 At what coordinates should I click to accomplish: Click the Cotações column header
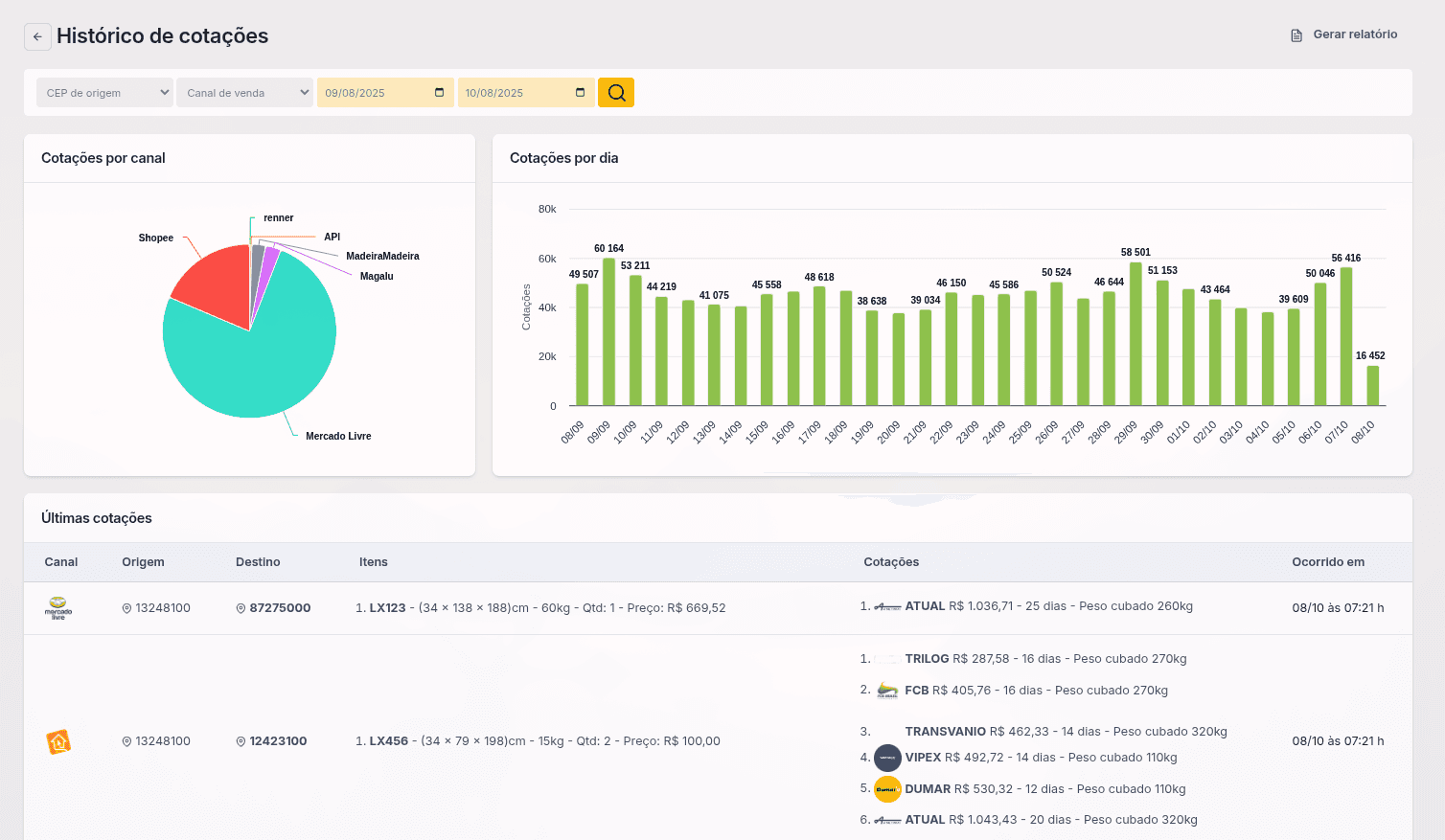[x=891, y=562]
